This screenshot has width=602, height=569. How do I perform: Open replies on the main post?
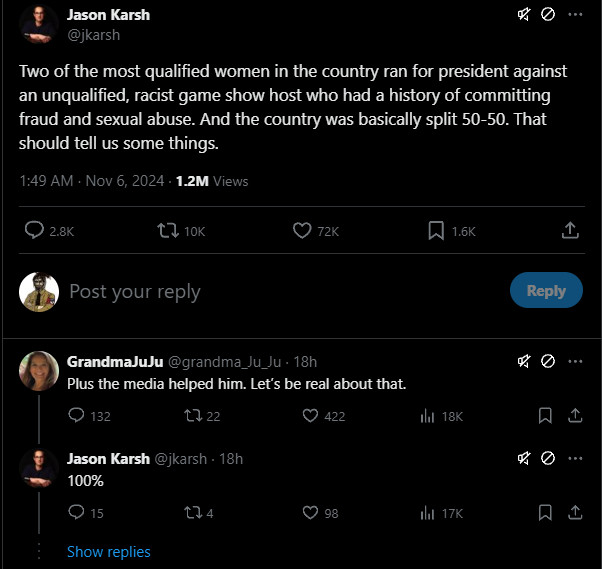pyautogui.click(x=35, y=231)
